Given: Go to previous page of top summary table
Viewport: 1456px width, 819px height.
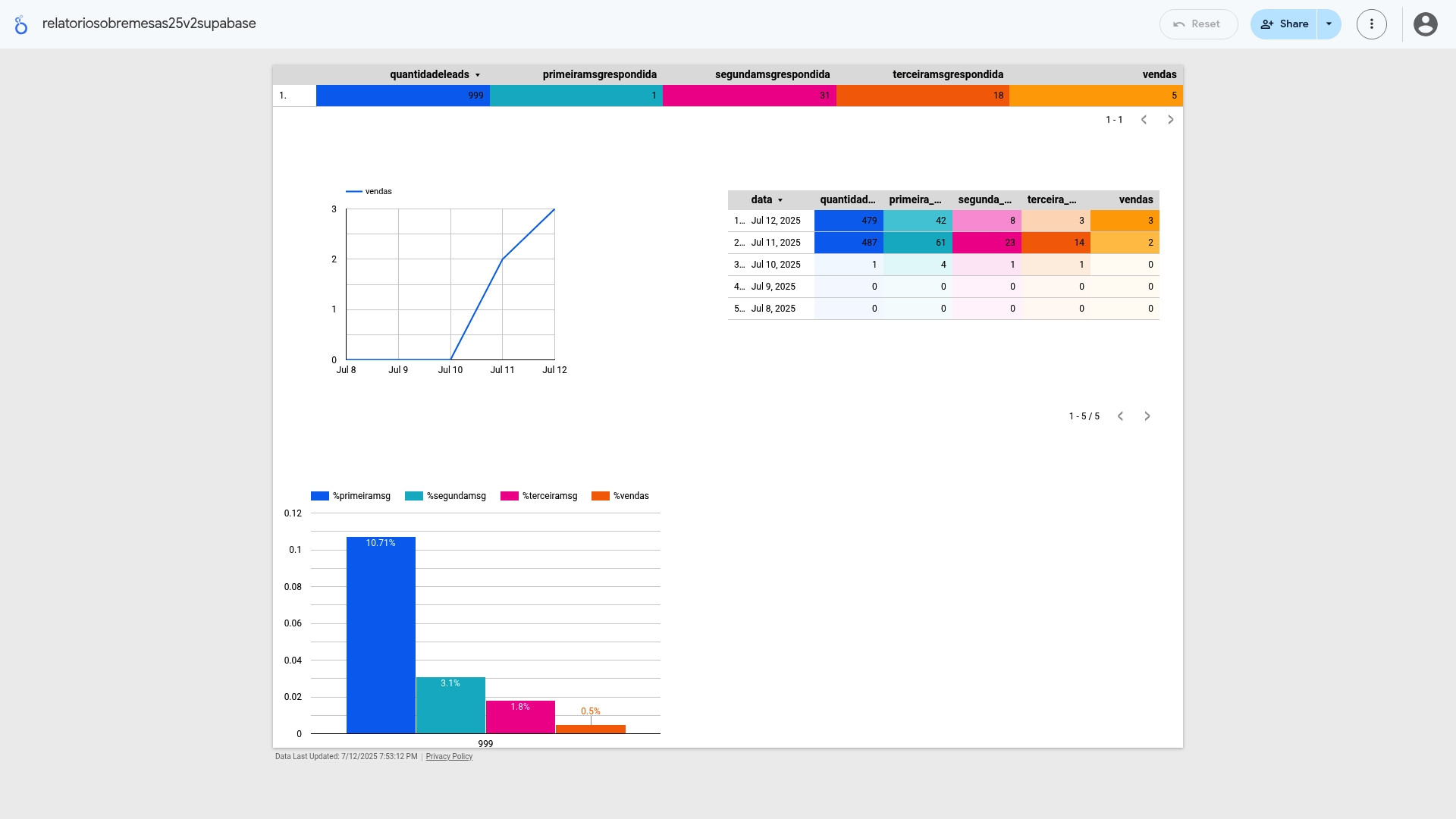Looking at the screenshot, I should (1144, 120).
